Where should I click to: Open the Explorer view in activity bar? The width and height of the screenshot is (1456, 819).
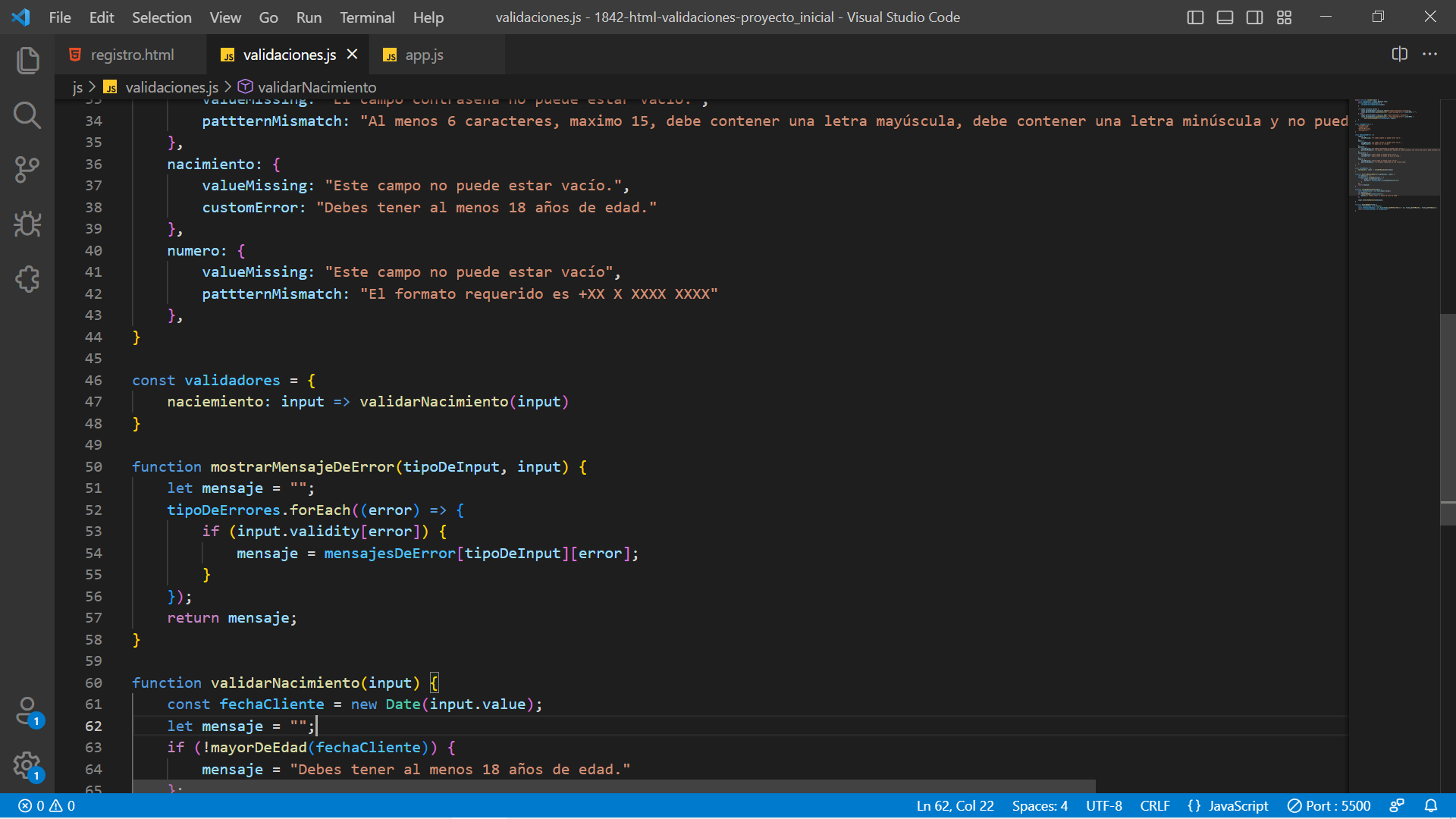[x=27, y=61]
